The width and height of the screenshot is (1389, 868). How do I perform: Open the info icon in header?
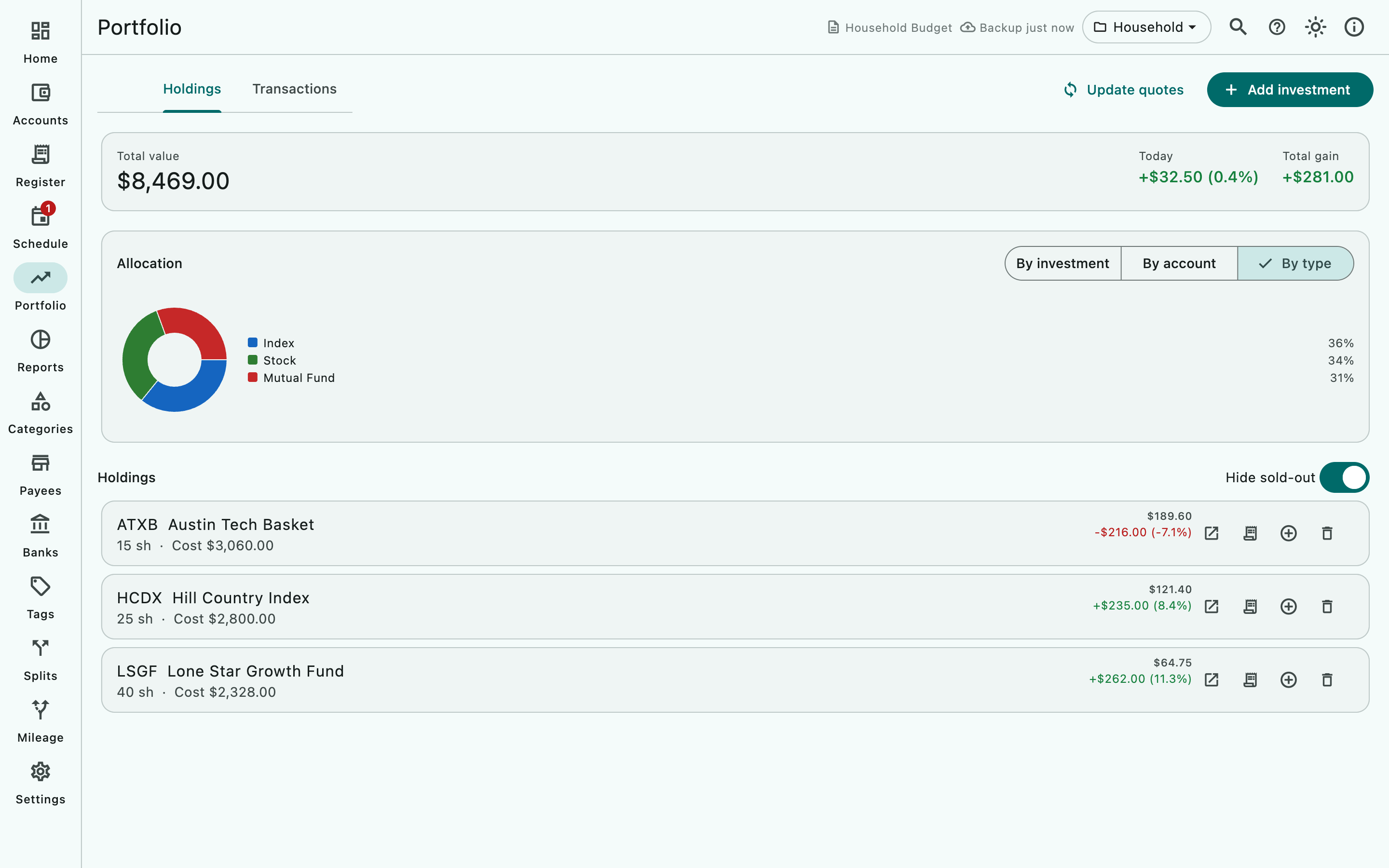1354,27
